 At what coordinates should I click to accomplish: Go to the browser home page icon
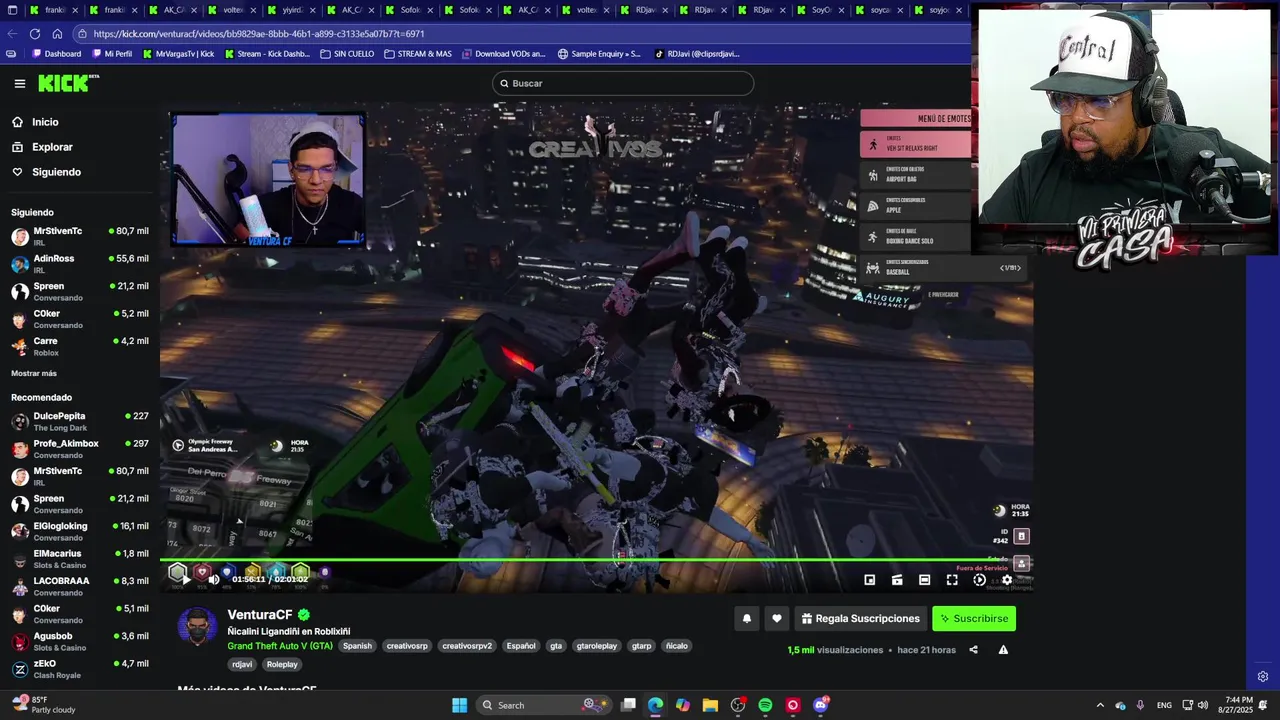click(57, 33)
